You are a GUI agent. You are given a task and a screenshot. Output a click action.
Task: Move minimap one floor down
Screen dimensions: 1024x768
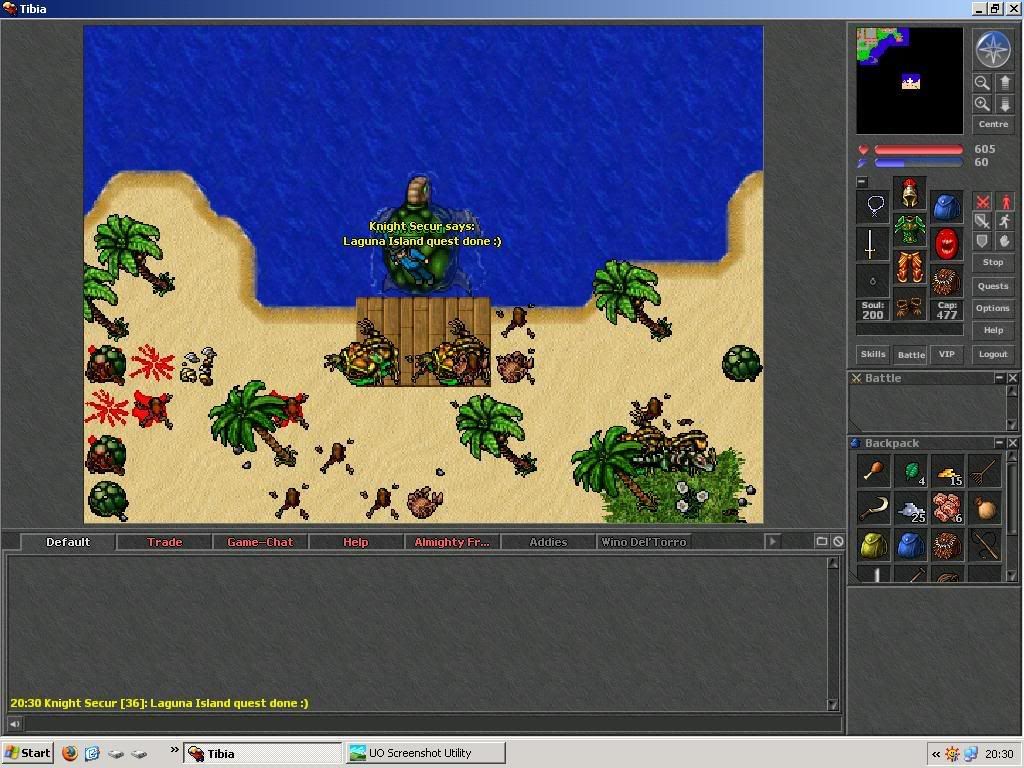click(x=1004, y=104)
